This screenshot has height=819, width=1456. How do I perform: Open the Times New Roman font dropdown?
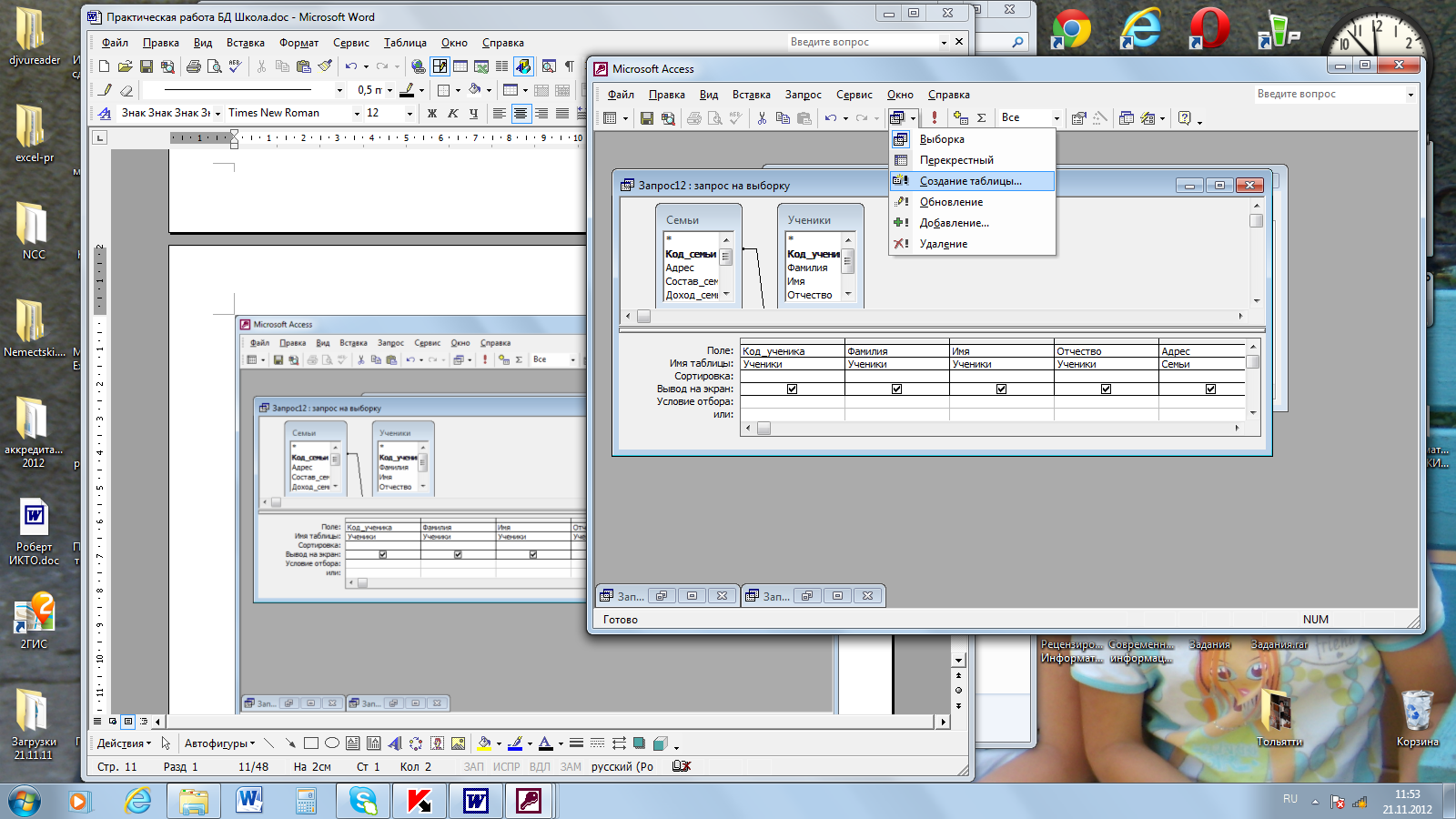pos(356,114)
